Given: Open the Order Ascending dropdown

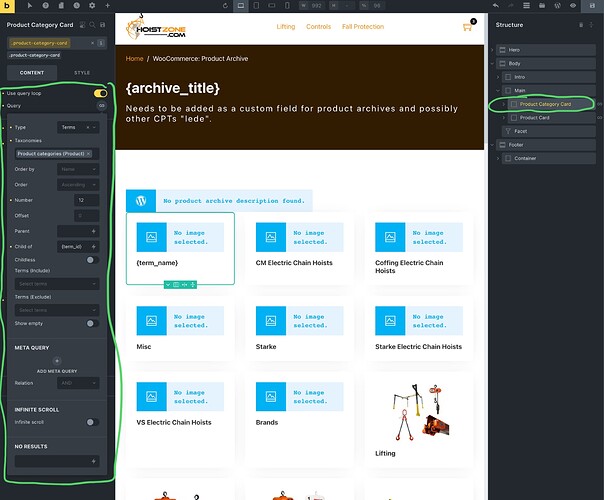Looking at the screenshot, I should point(78,185).
